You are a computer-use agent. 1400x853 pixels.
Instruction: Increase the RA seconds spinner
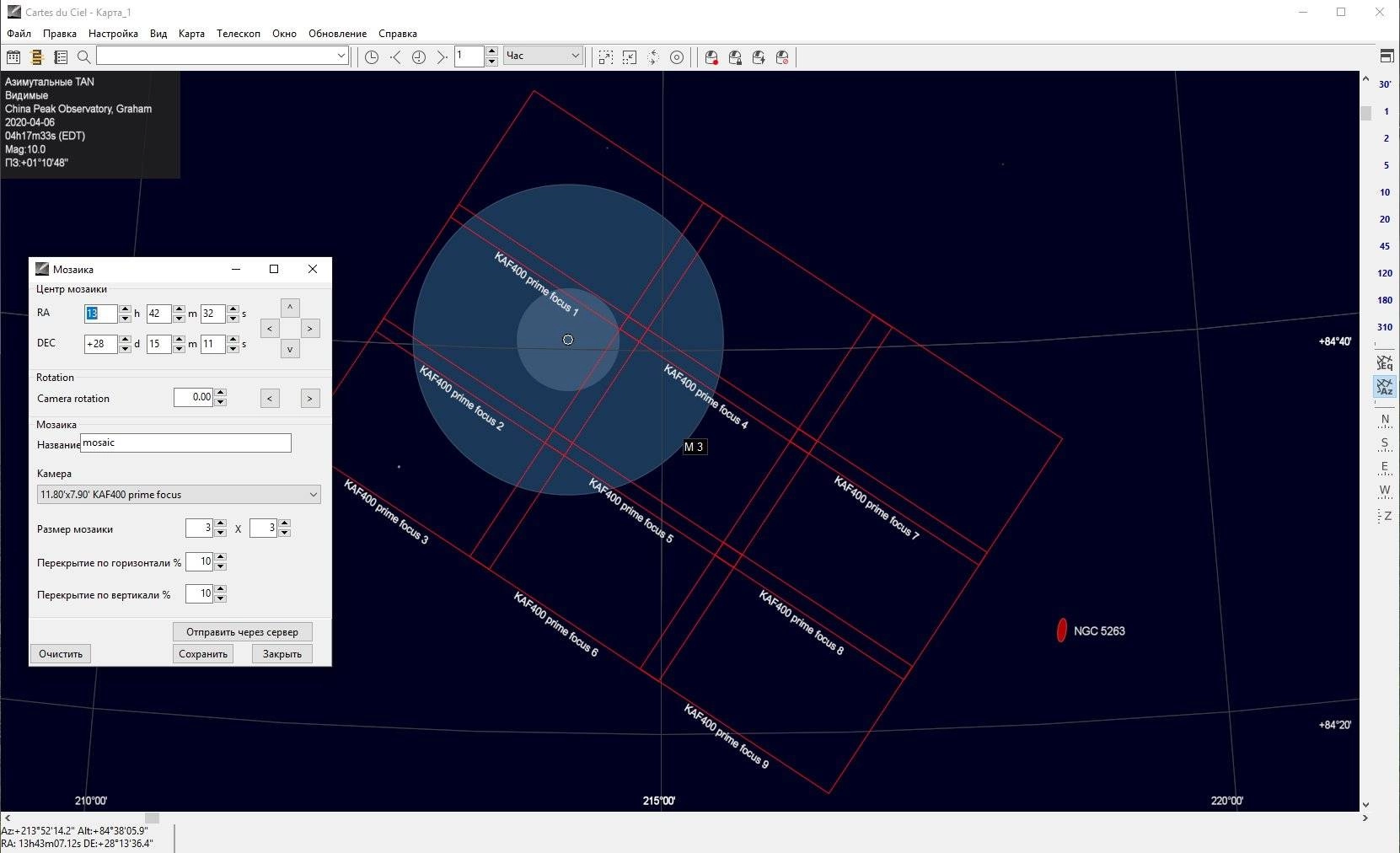(233, 309)
